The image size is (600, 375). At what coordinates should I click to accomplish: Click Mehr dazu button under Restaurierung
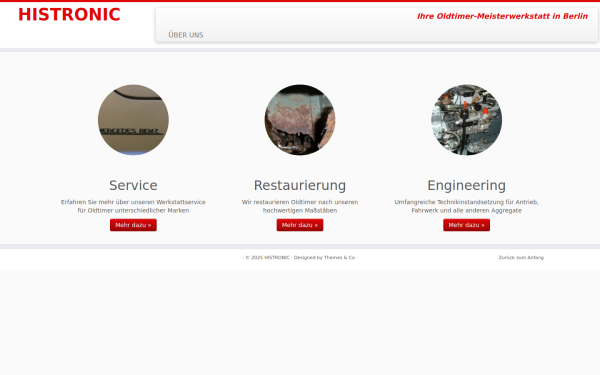(x=300, y=225)
